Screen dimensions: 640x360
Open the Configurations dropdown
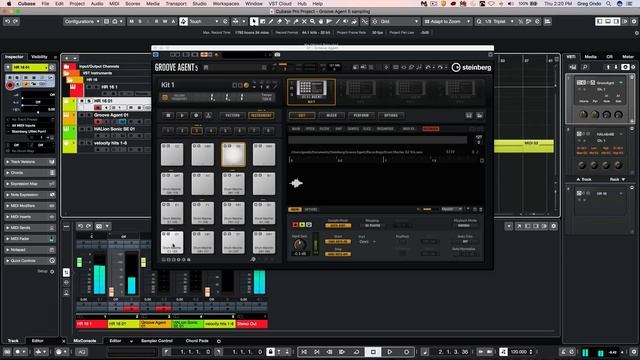[82, 21]
